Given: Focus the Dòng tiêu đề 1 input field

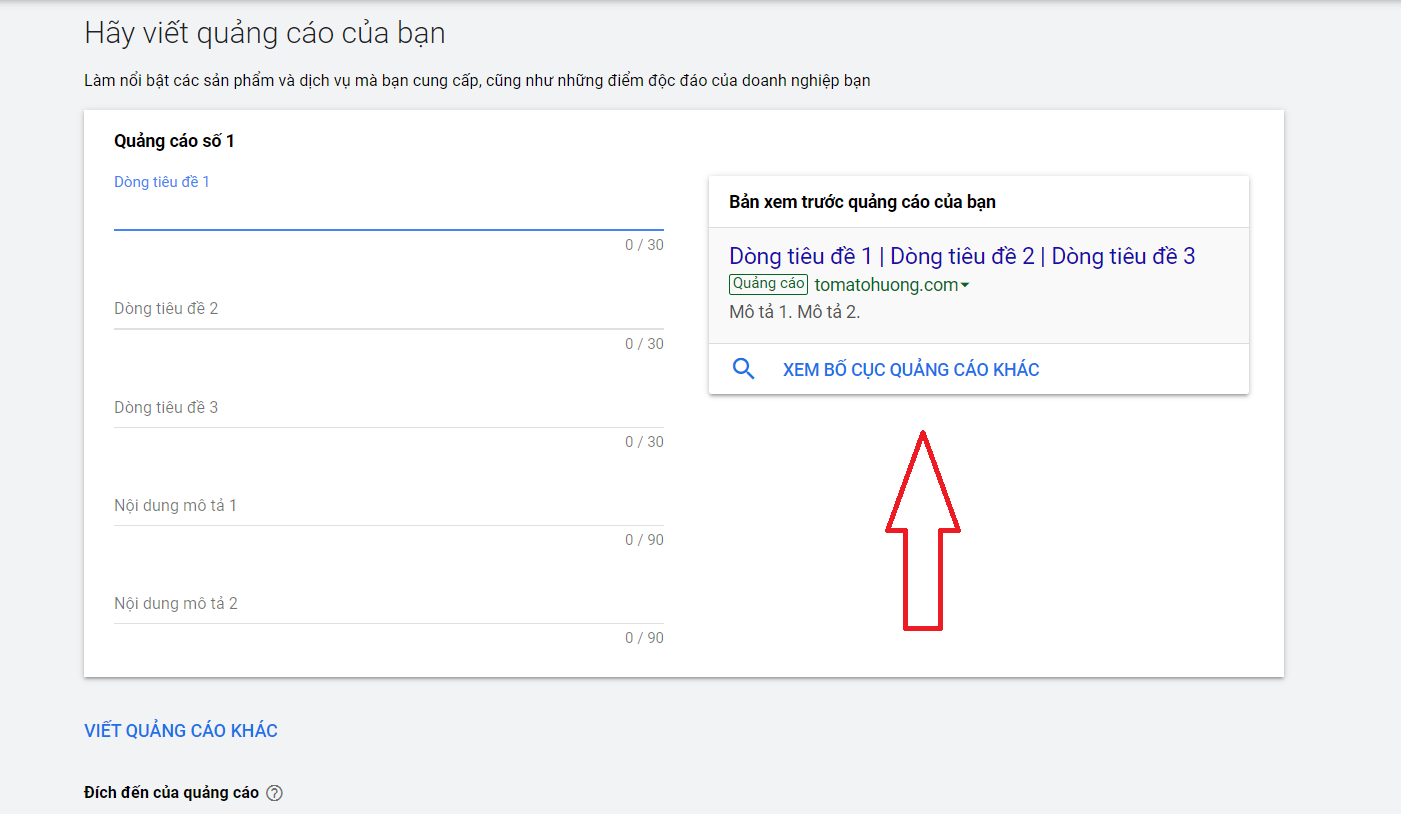Looking at the screenshot, I should (x=388, y=213).
